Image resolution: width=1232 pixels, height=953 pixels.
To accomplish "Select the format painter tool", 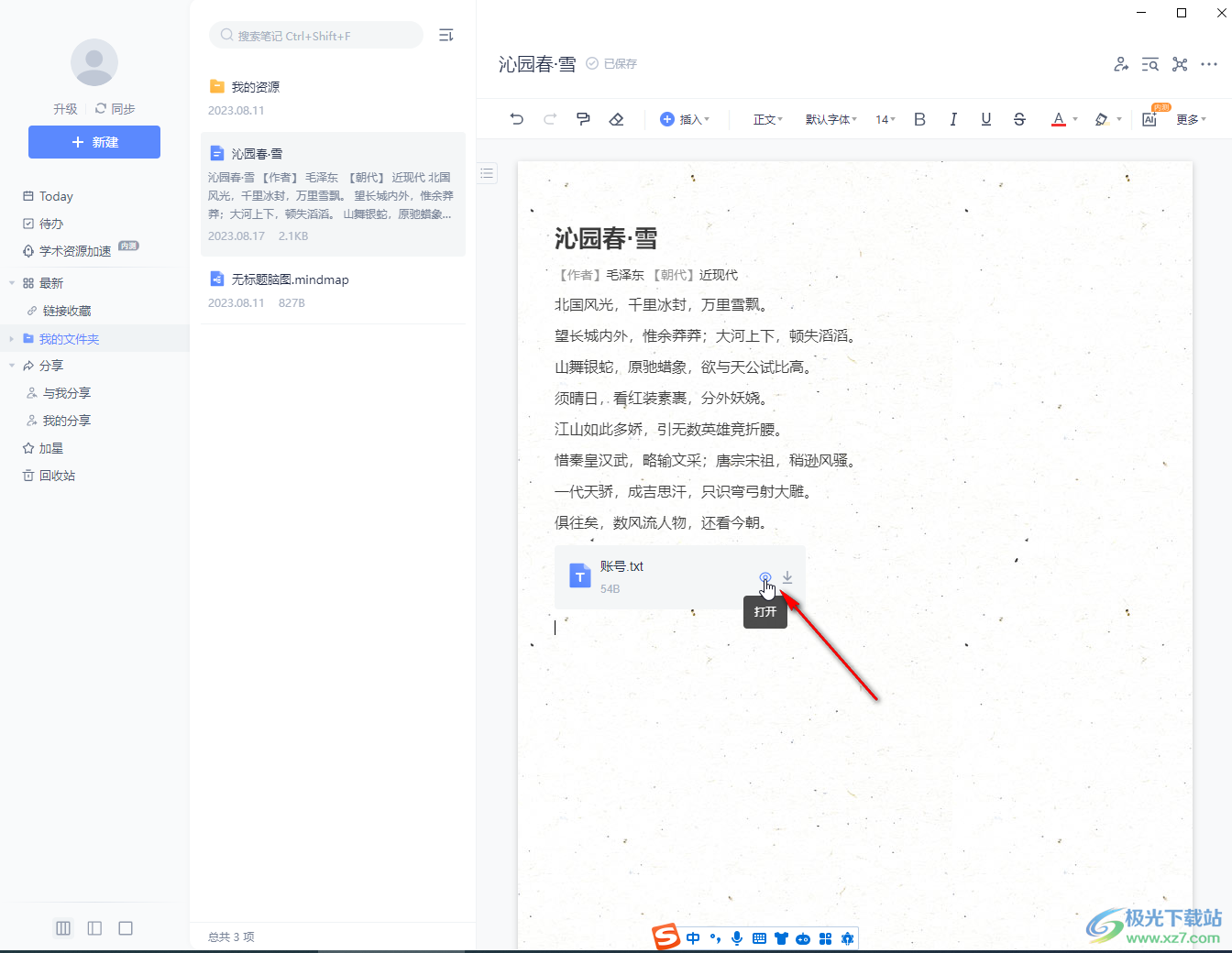I will point(583,119).
